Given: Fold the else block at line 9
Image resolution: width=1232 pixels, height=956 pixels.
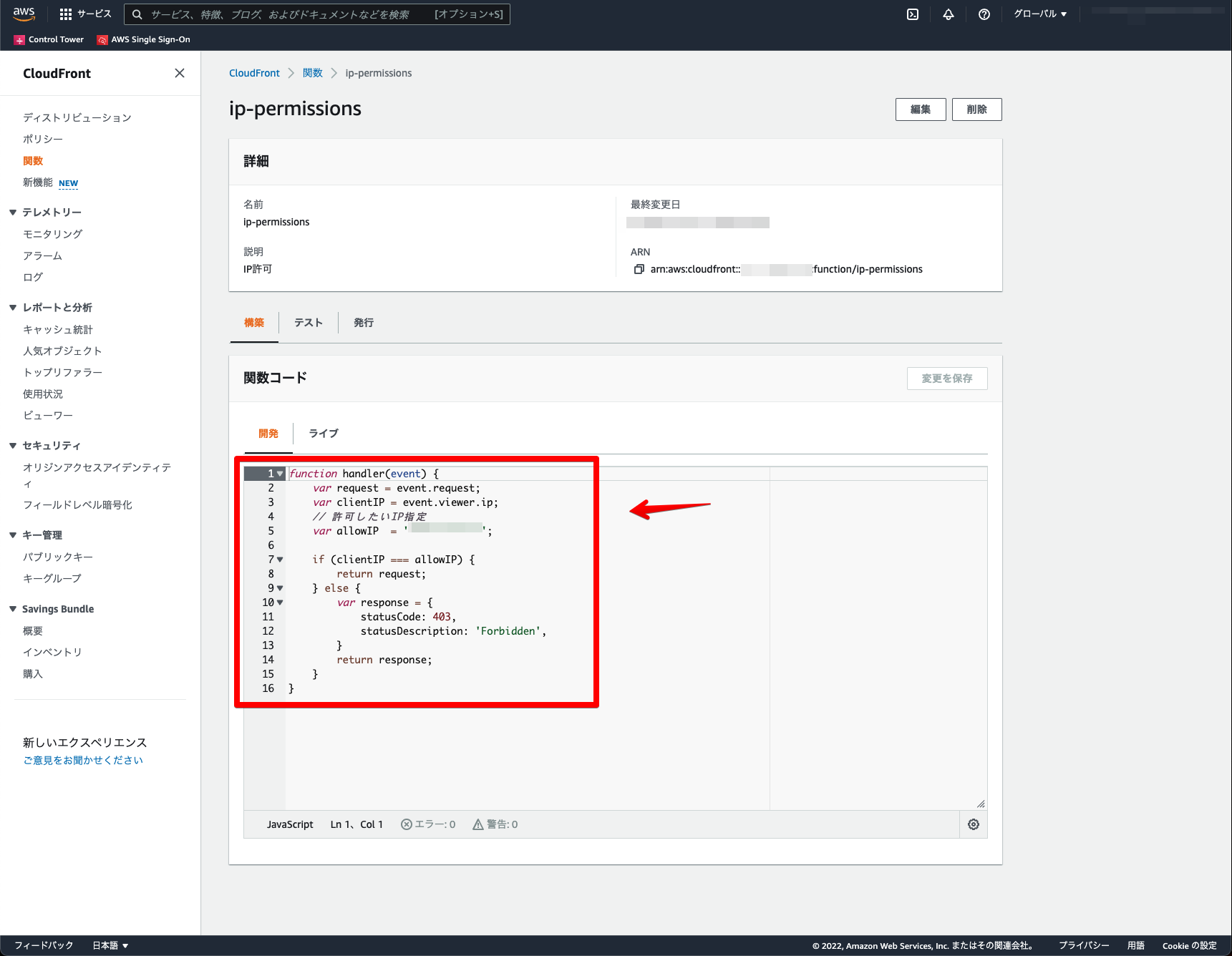Looking at the screenshot, I should pos(280,588).
